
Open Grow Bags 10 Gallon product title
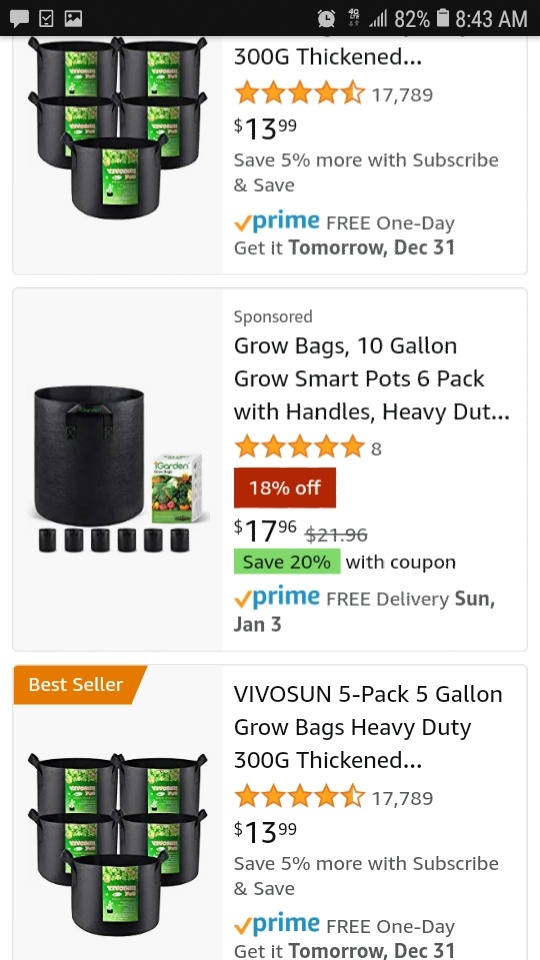(372, 379)
